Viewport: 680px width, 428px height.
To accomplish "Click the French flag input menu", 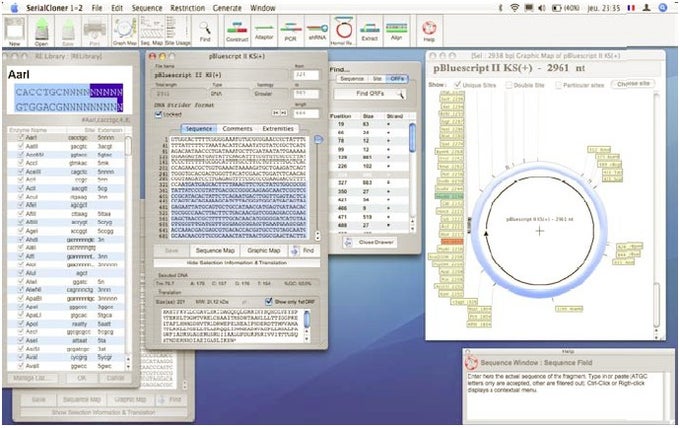I will pos(631,7).
